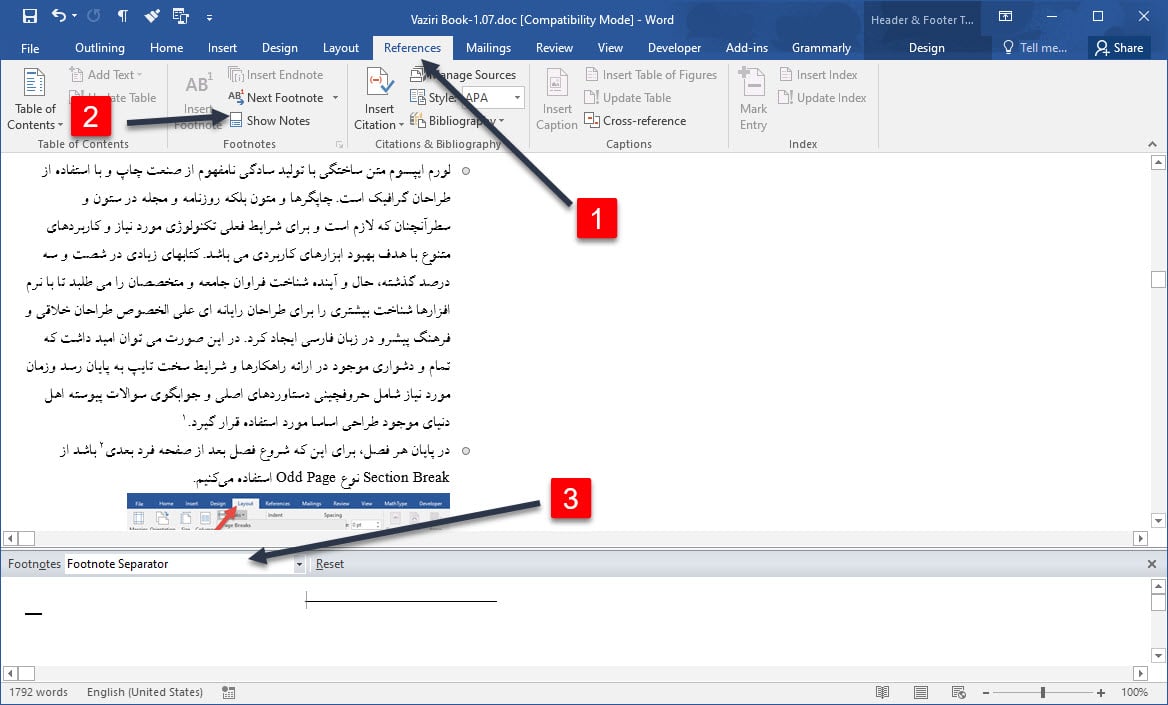
Task: Click Manage Sources
Action: [x=463, y=75]
